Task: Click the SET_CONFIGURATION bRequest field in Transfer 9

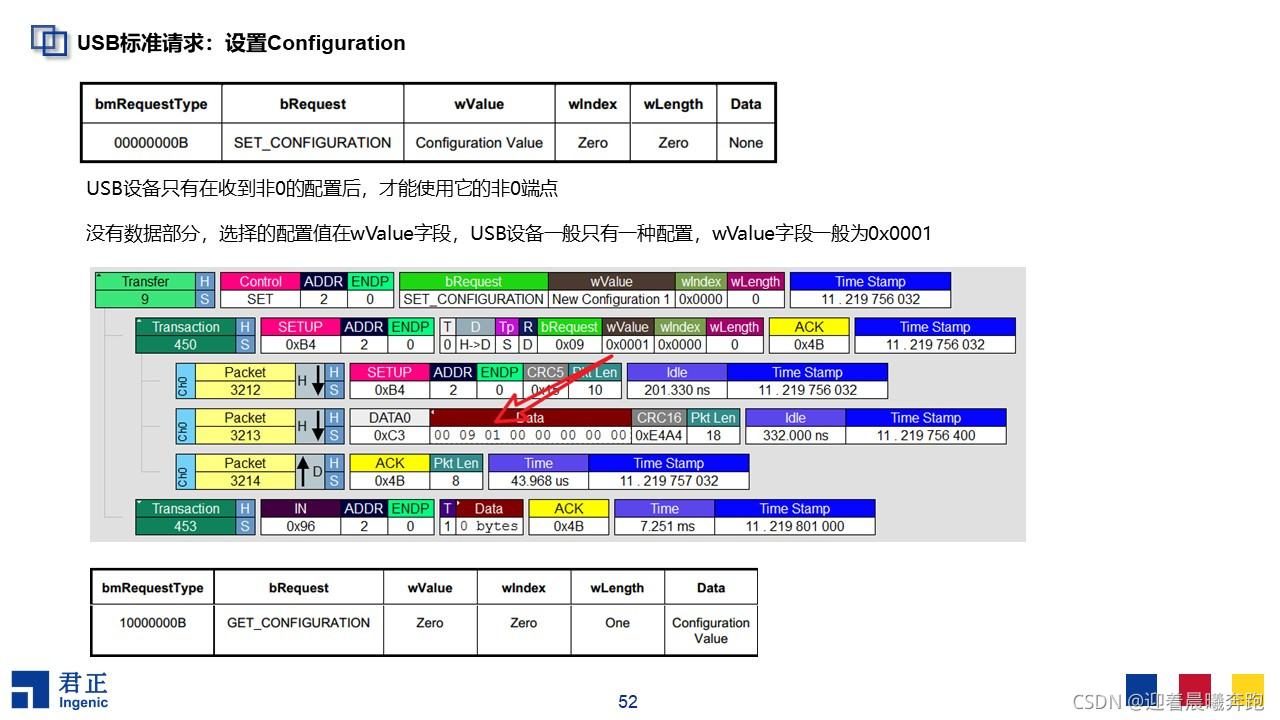Action: tap(473, 290)
